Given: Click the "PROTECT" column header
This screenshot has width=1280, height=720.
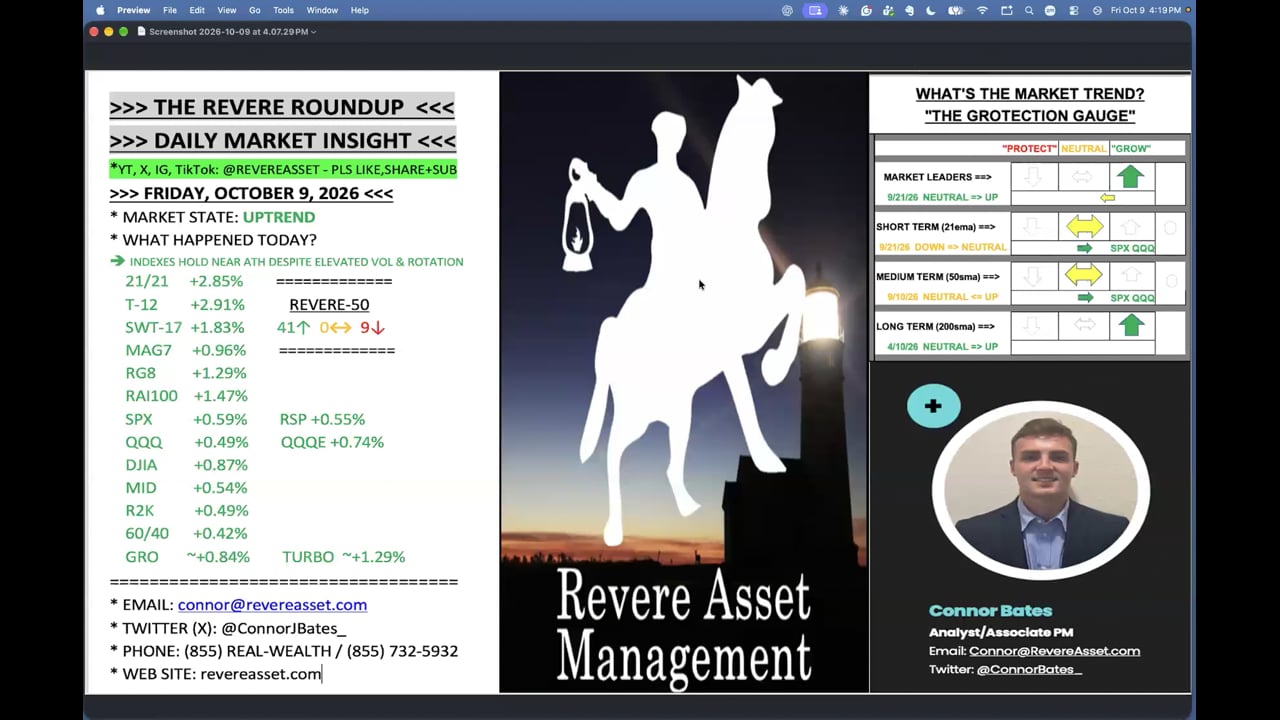Looking at the screenshot, I should [x=1029, y=148].
